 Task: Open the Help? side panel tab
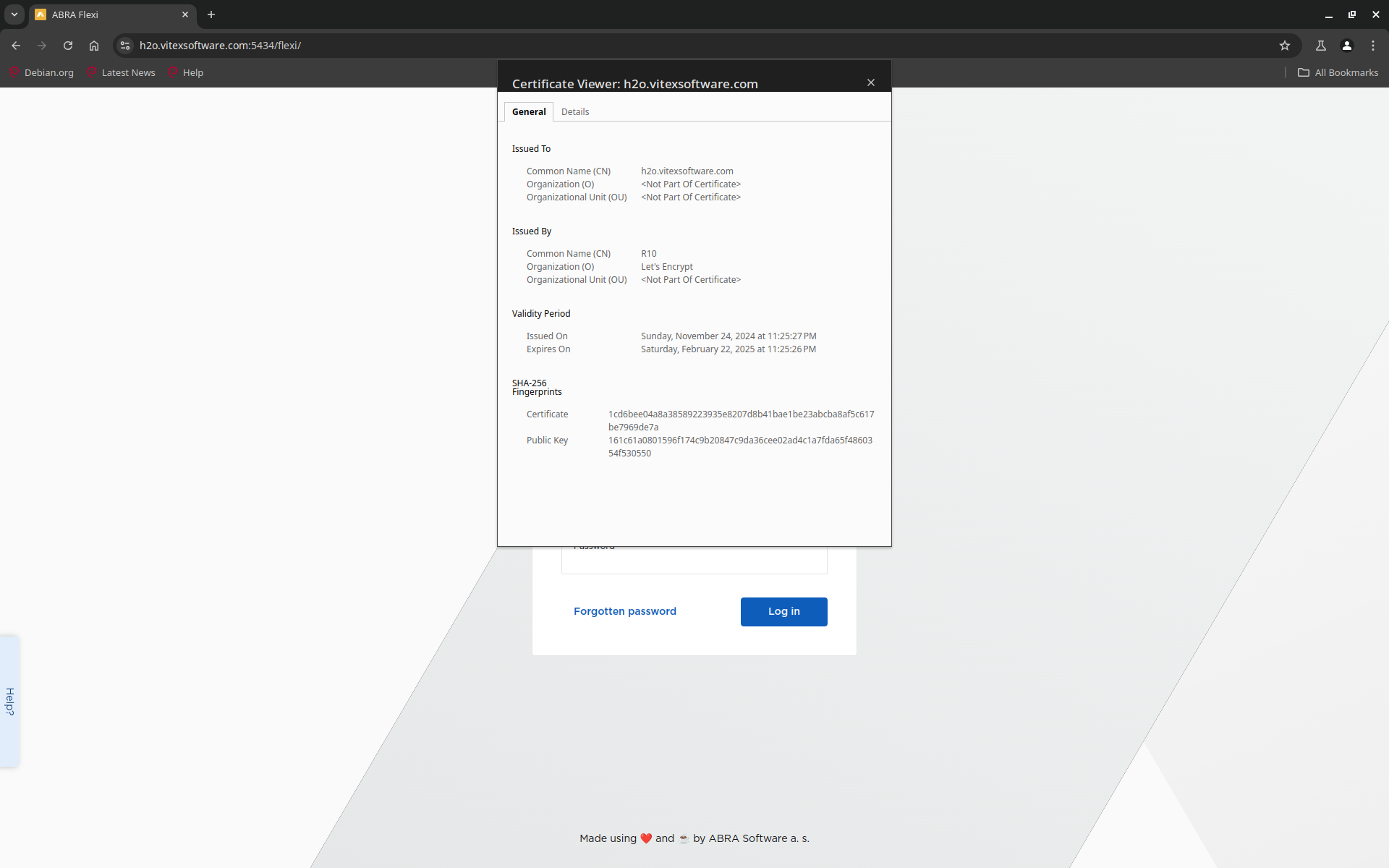9,702
